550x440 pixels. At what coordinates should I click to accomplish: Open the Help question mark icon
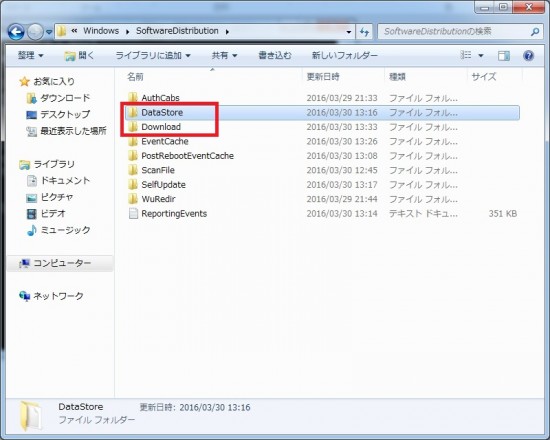[x=528, y=55]
